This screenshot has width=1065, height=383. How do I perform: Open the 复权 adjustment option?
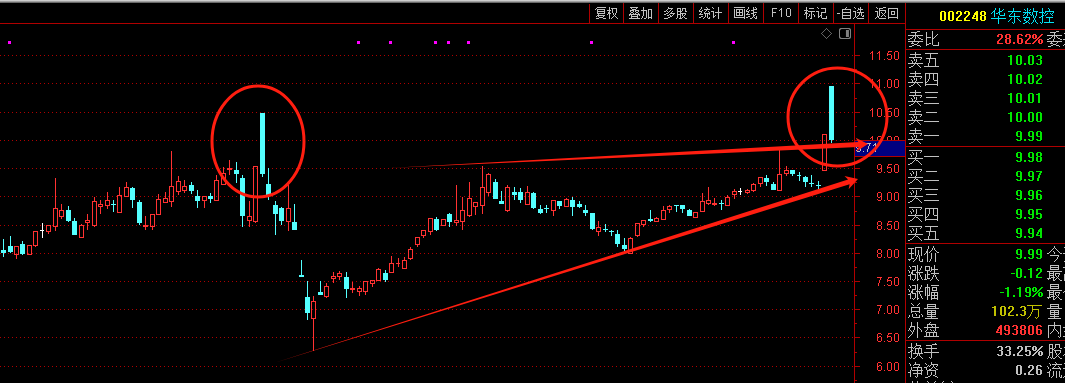[x=607, y=13]
